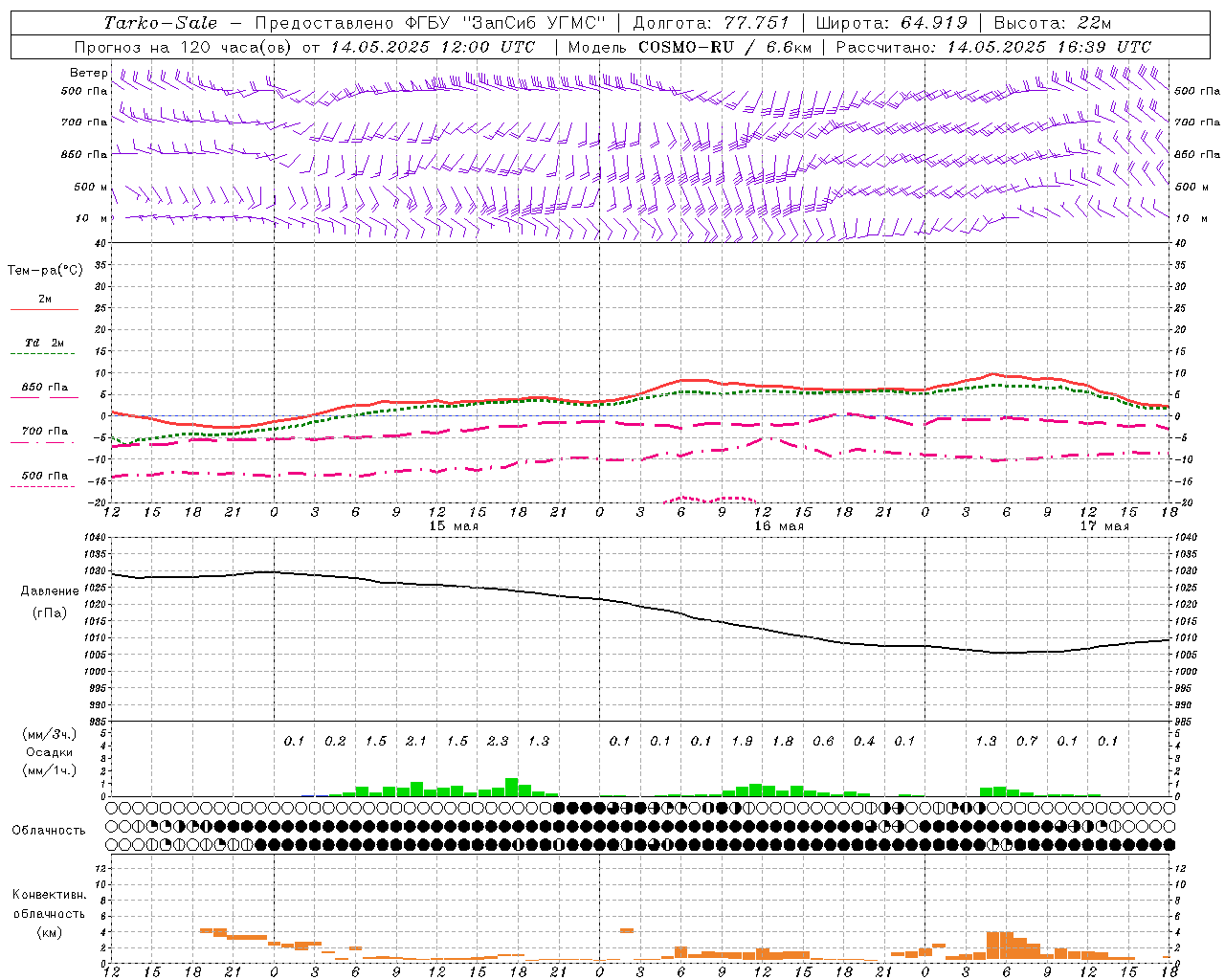
Task: Click the (мм/3ч.) precipitation unit label
Action: tap(50, 734)
